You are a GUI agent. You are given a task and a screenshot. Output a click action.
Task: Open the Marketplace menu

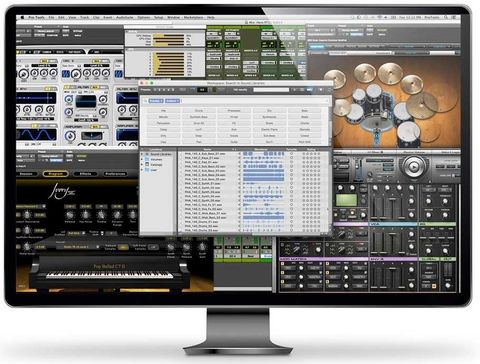pyautogui.click(x=193, y=17)
